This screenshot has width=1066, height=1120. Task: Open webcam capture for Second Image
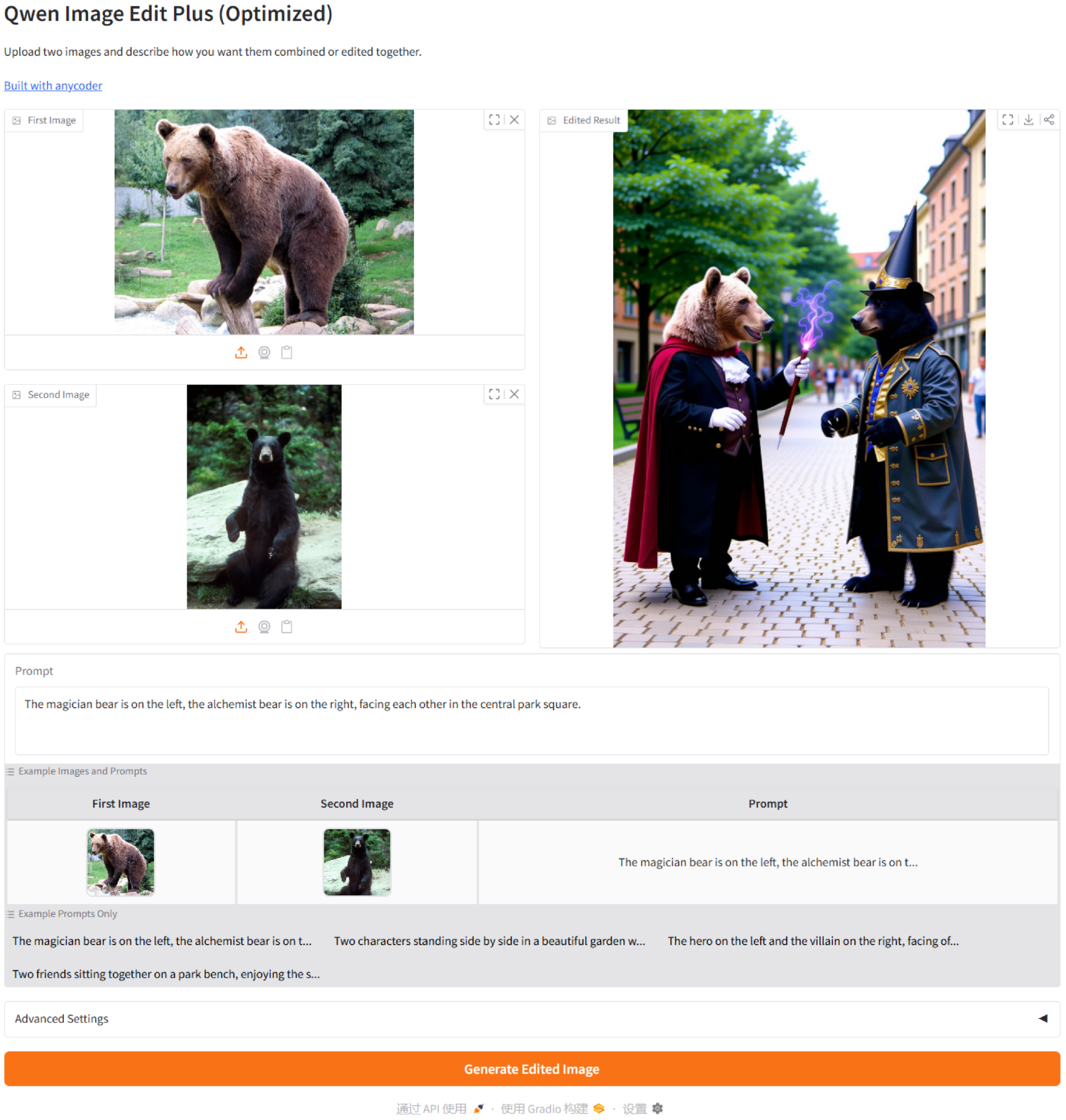coord(264,627)
